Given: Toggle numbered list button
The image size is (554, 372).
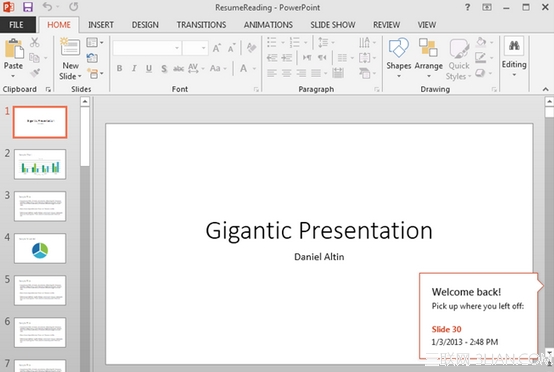Looking at the screenshot, I should point(294,42).
